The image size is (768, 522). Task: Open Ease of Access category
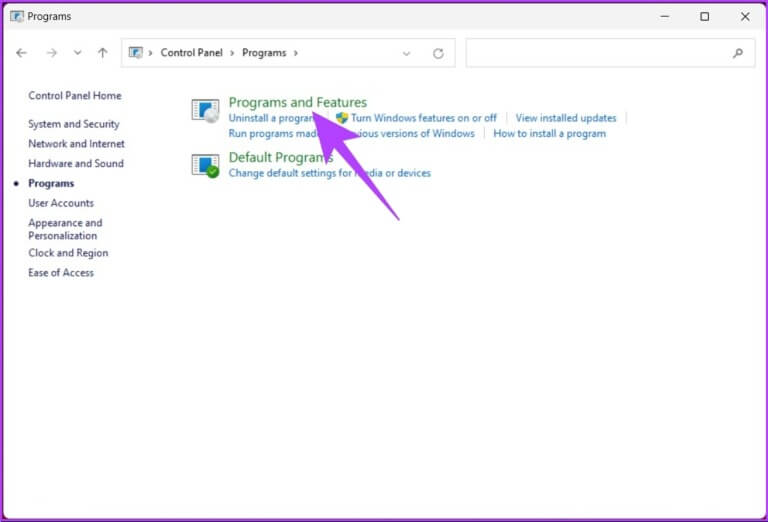coord(61,273)
